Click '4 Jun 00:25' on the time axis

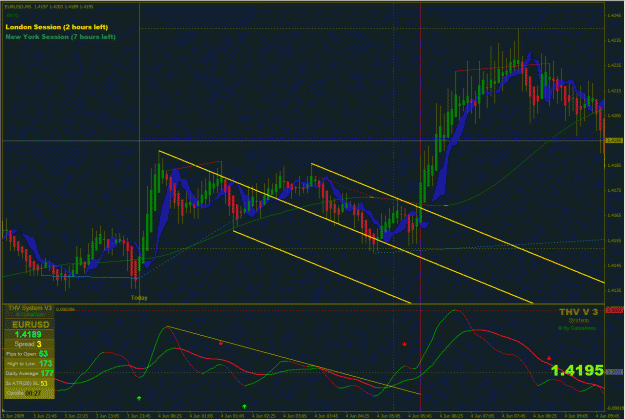[x=170, y=416]
